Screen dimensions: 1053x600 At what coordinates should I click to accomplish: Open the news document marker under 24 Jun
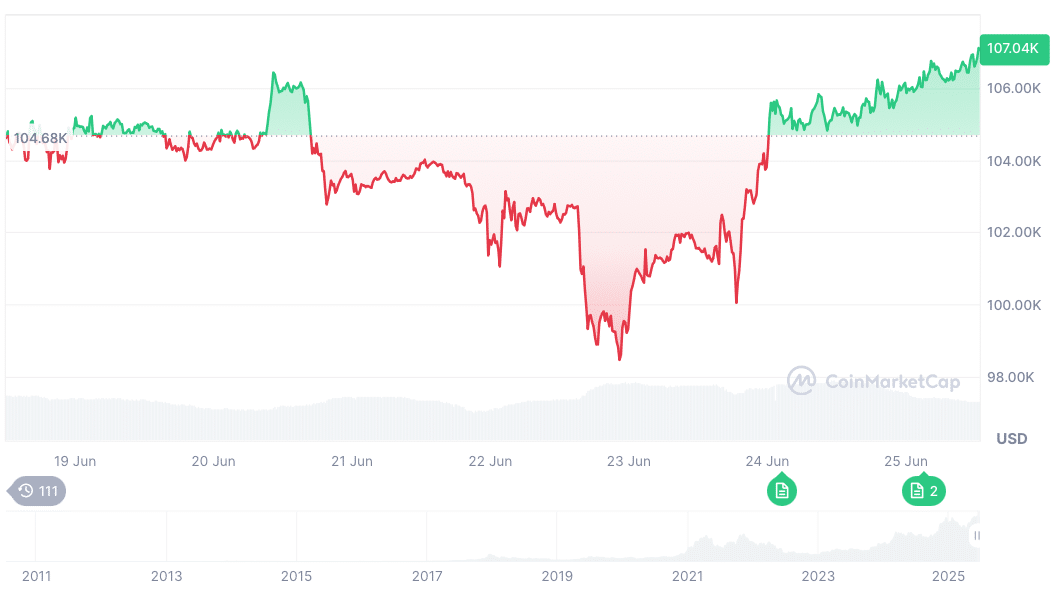[x=782, y=491]
